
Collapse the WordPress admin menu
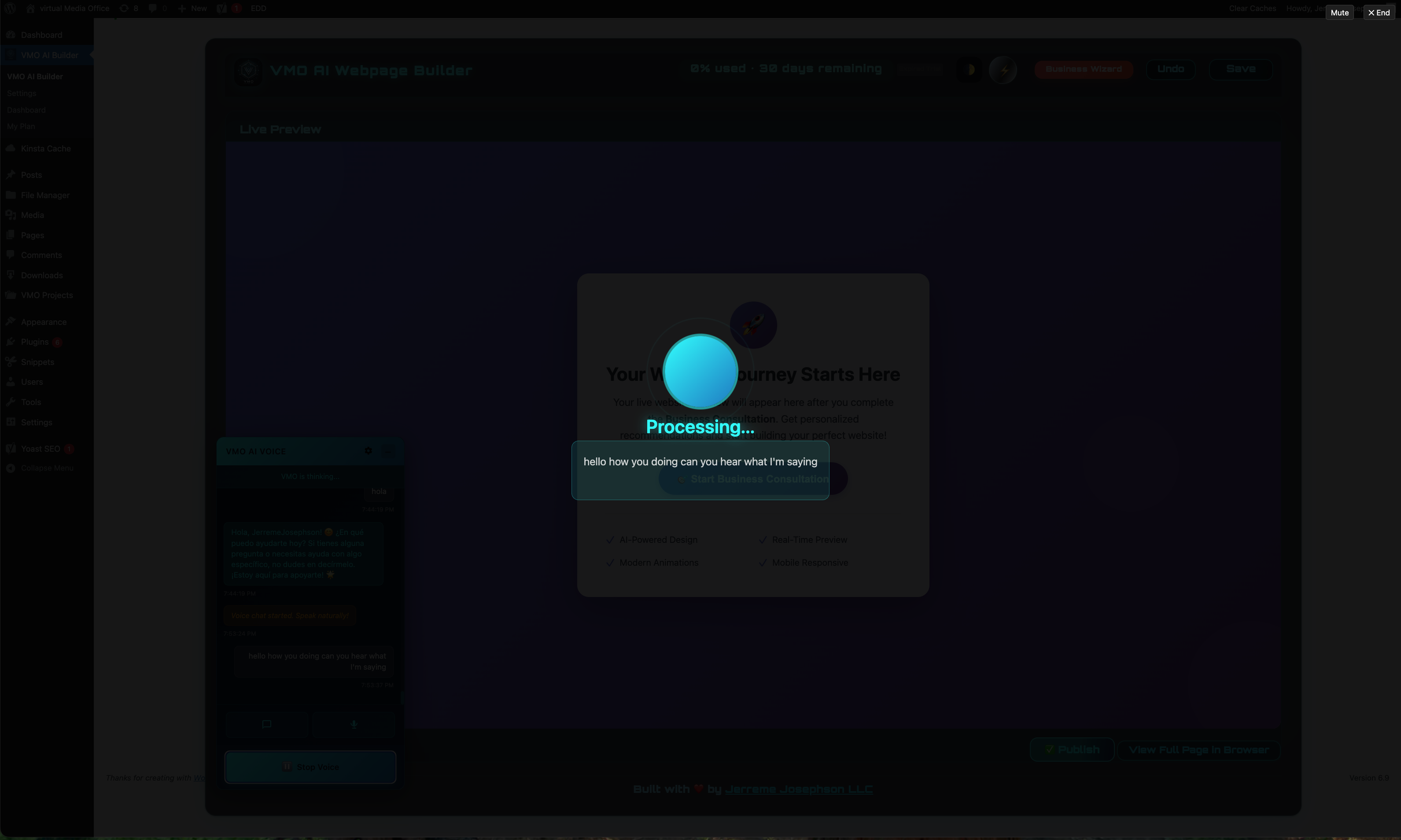(x=46, y=468)
